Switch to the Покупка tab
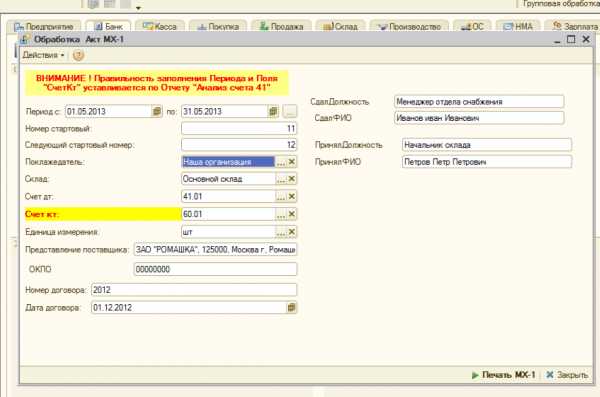 coord(218,26)
